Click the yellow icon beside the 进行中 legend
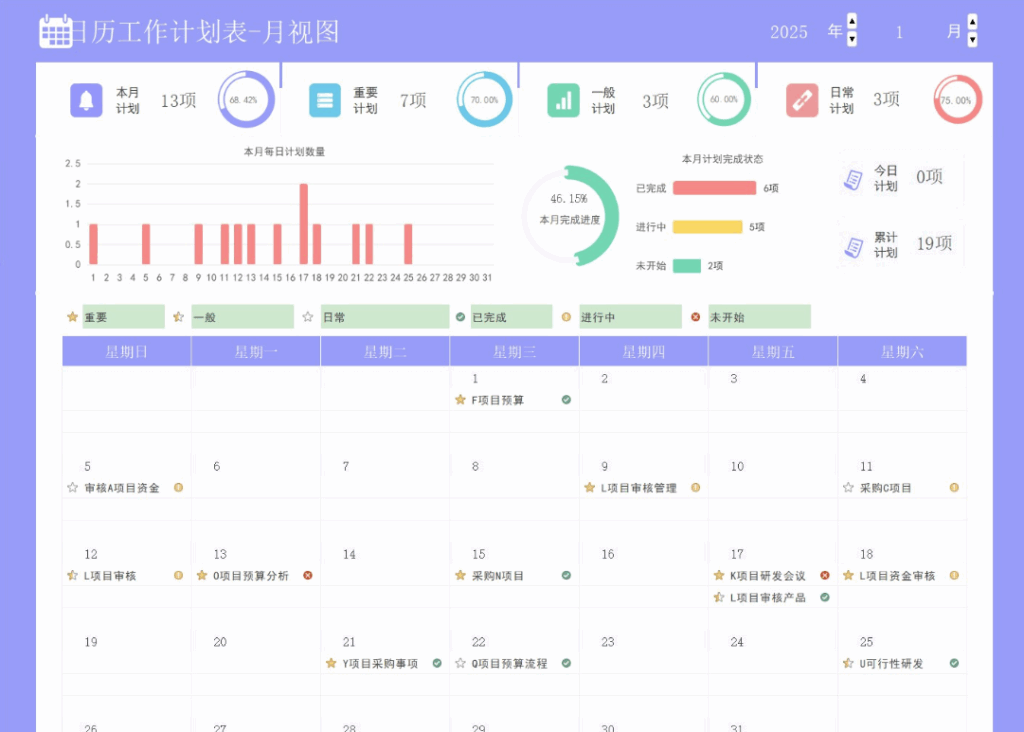 pyautogui.click(x=566, y=317)
